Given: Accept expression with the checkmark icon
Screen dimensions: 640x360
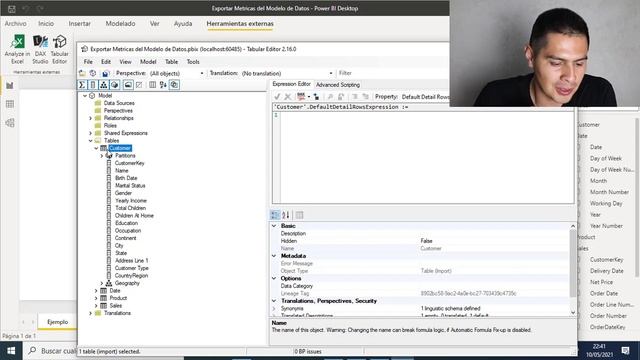Looking at the screenshot, I should pyautogui.click(x=277, y=97).
